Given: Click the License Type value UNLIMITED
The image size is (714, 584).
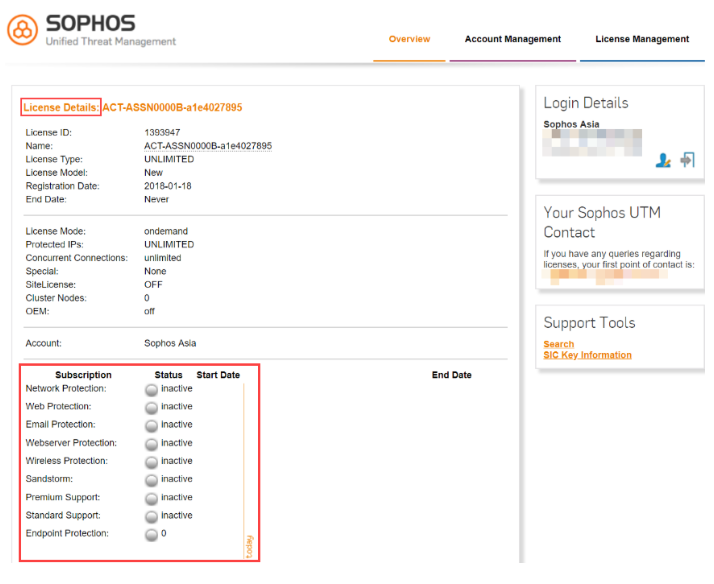Looking at the screenshot, I should point(169,159).
